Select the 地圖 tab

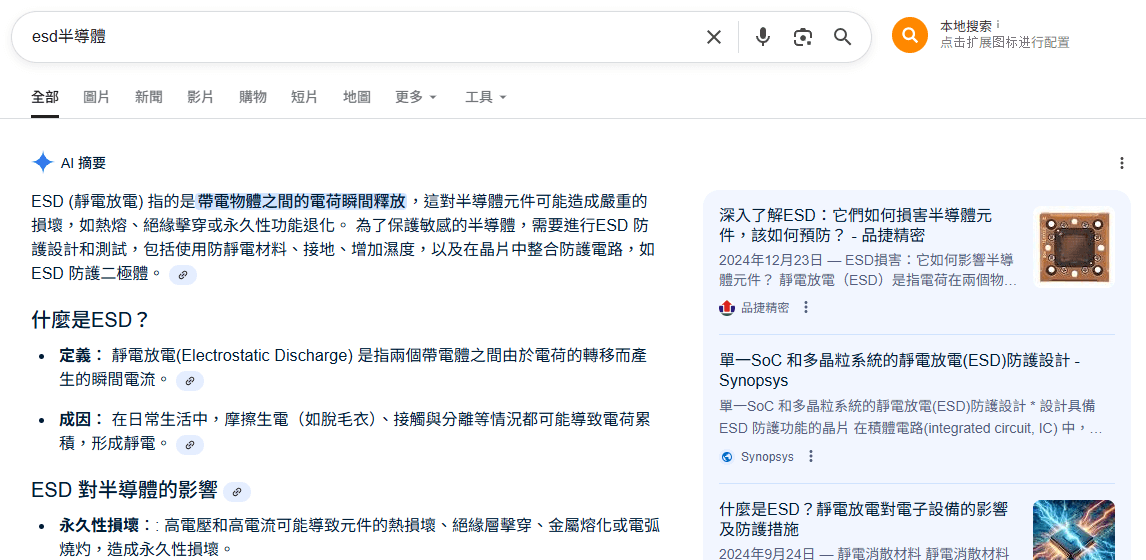(357, 97)
